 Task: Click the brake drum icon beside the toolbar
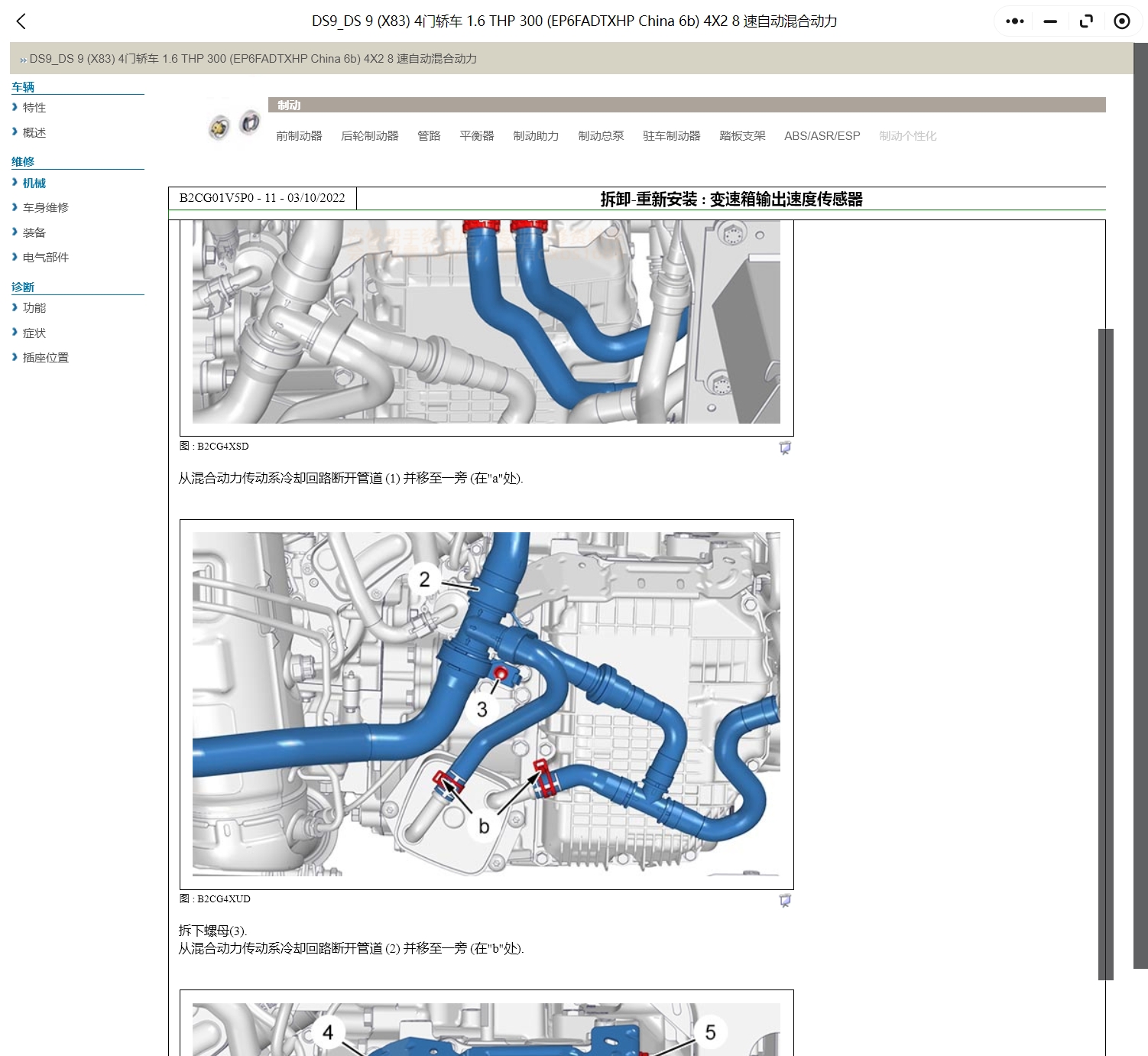coord(249,122)
